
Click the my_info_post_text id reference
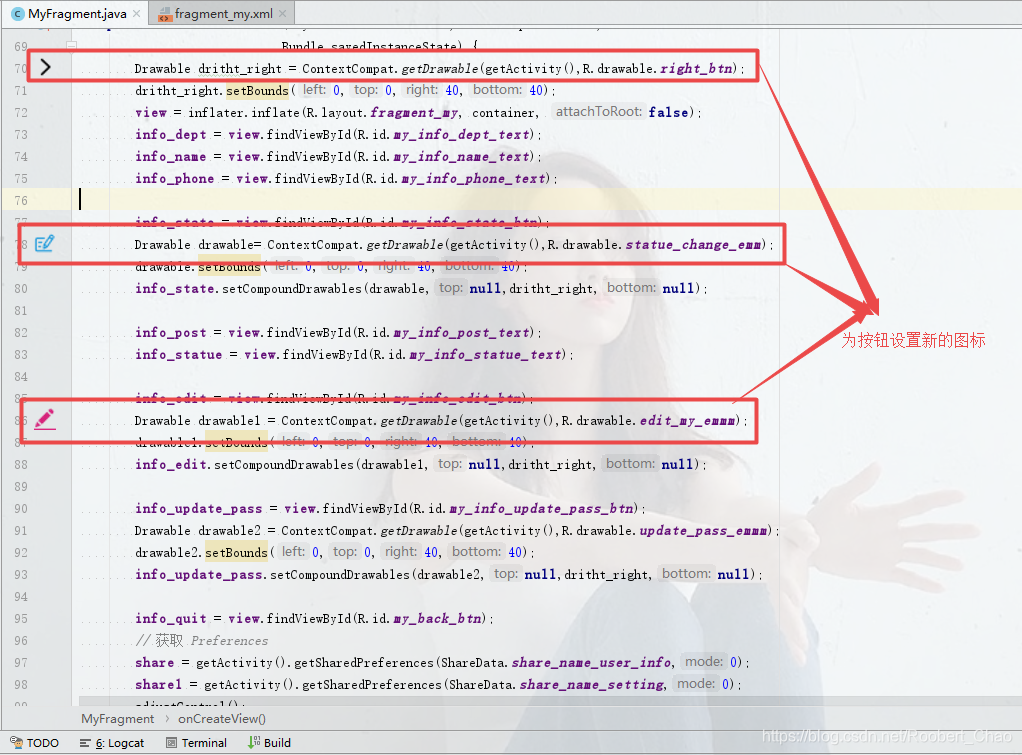coord(462,333)
